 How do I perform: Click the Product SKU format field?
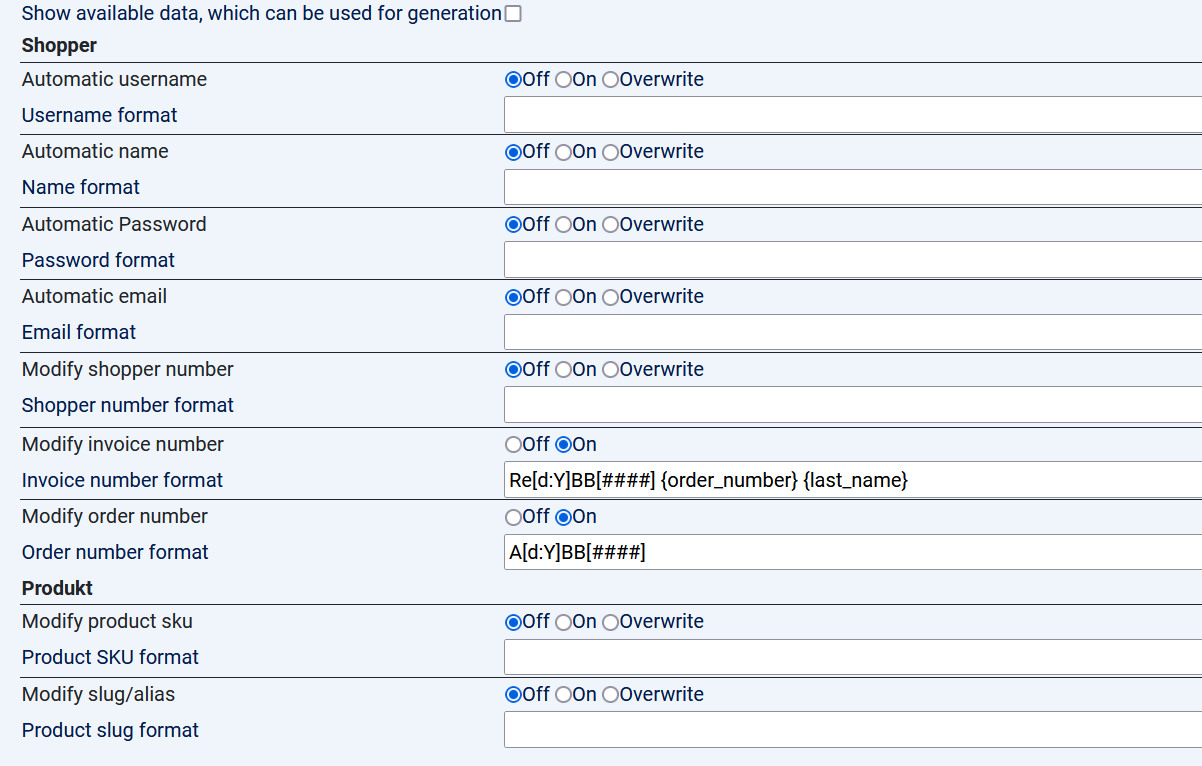(852, 657)
